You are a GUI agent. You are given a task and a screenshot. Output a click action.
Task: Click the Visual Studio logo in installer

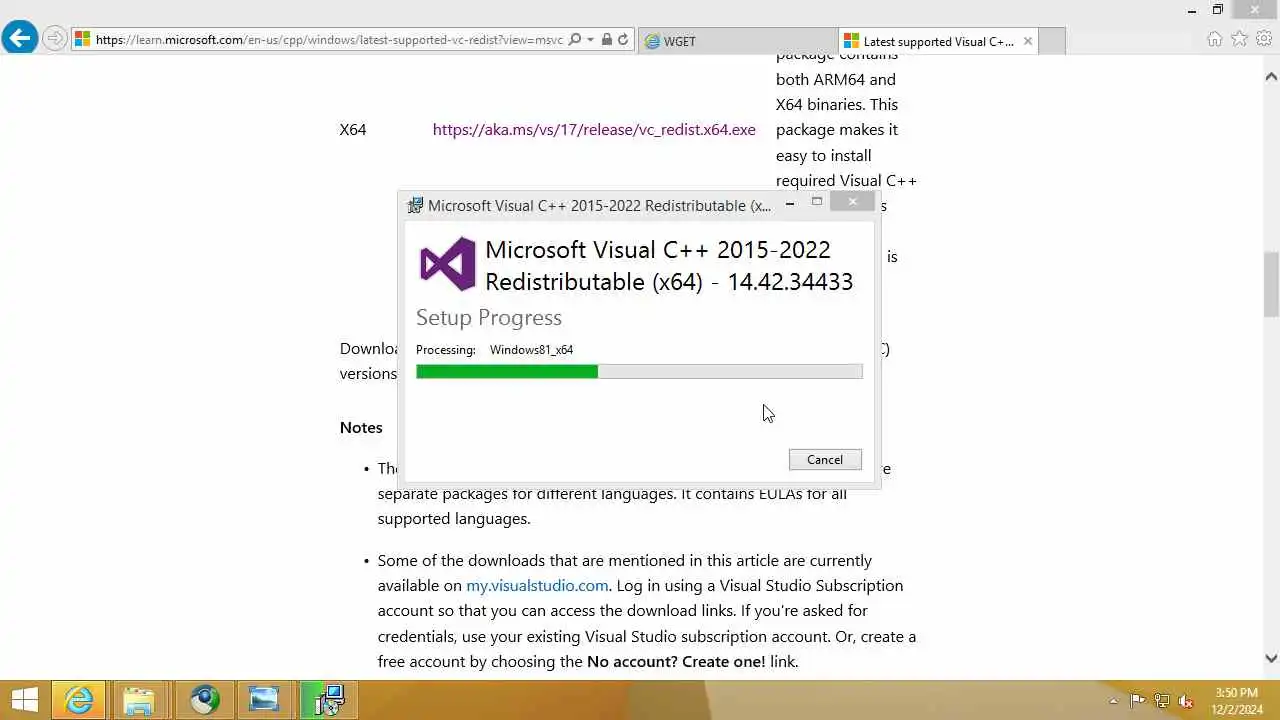pyautogui.click(x=447, y=264)
